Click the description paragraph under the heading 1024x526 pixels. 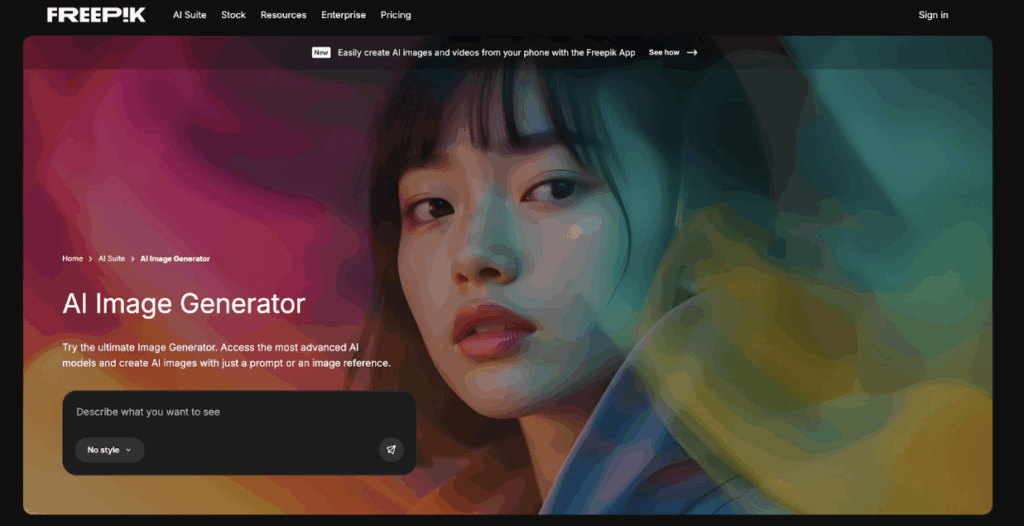226,355
